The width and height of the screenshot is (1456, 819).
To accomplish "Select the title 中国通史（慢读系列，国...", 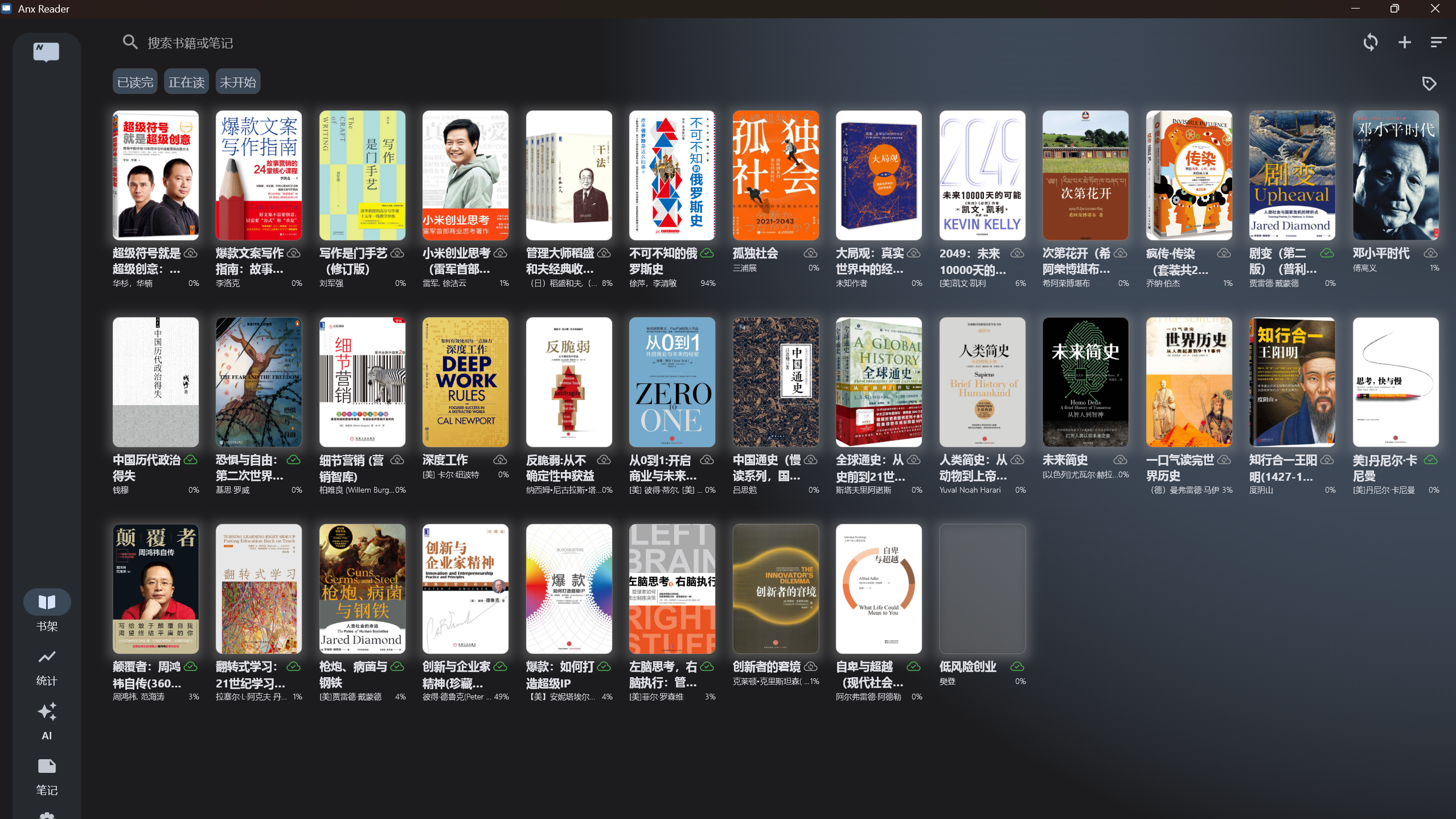I will click(x=767, y=468).
